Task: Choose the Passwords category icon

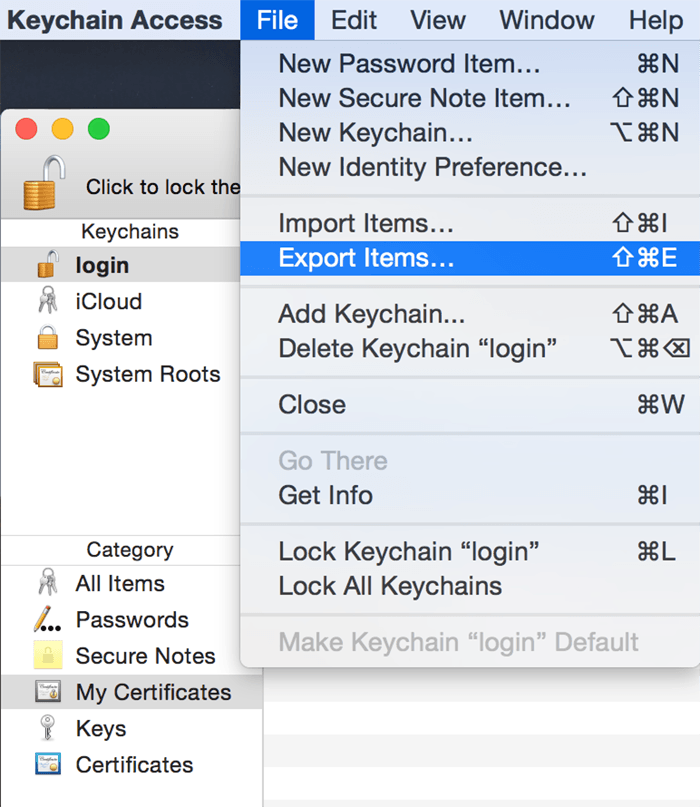Action: [x=47, y=620]
